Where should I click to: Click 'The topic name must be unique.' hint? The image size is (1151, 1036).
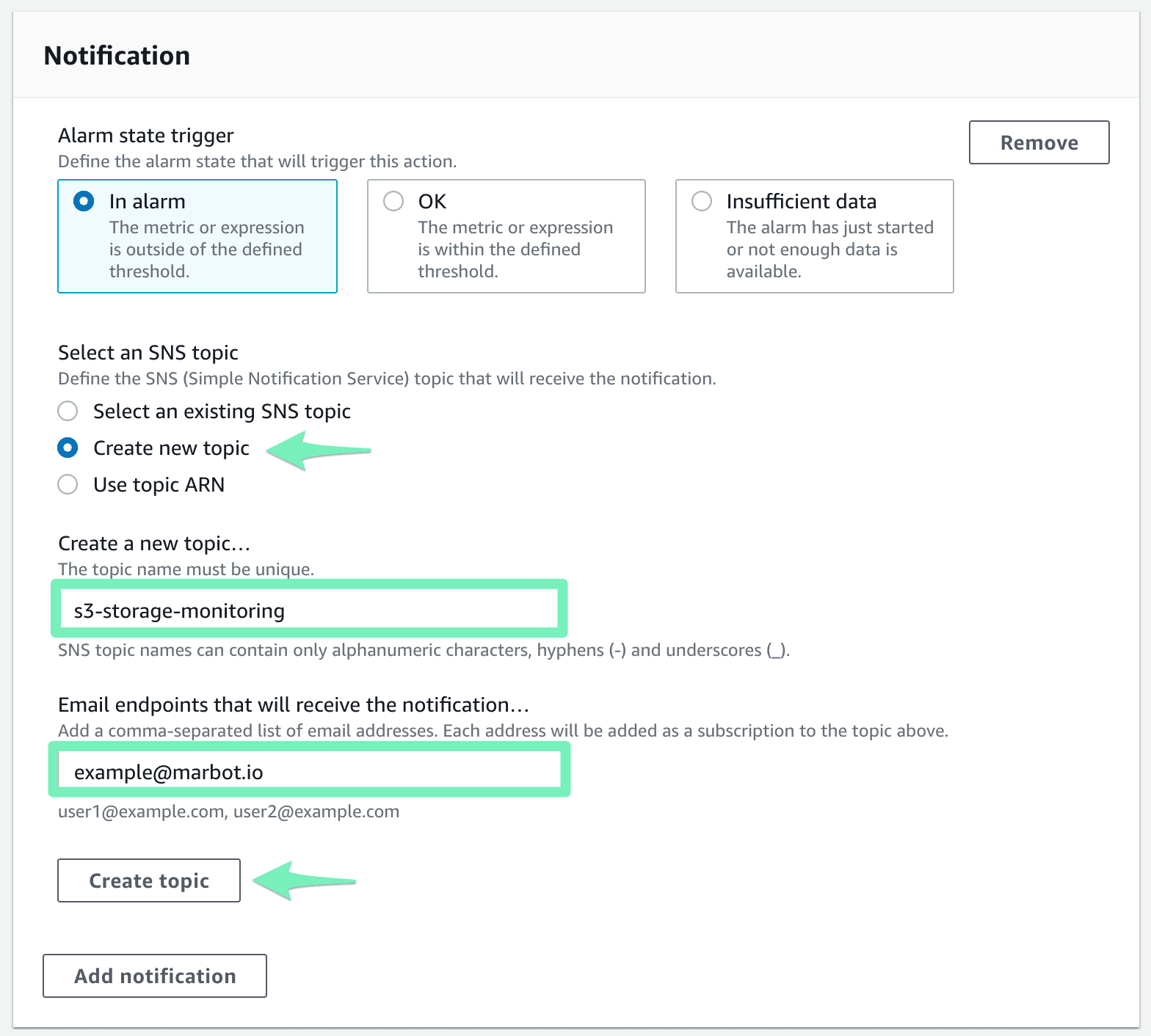click(186, 569)
